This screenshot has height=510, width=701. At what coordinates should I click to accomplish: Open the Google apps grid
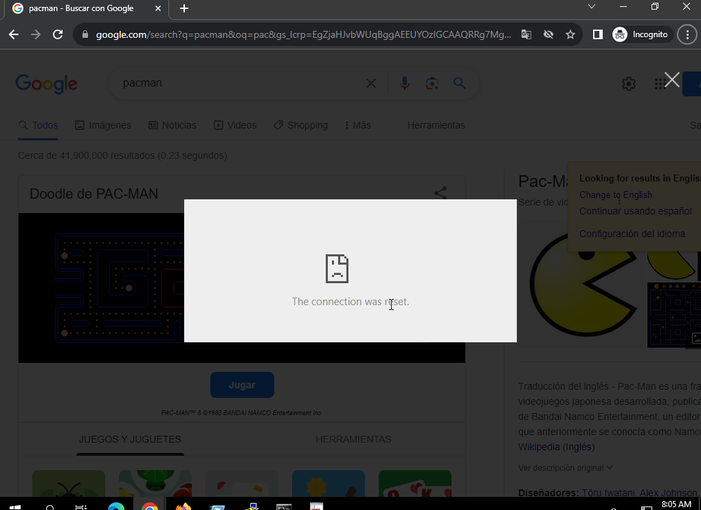point(659,84)
